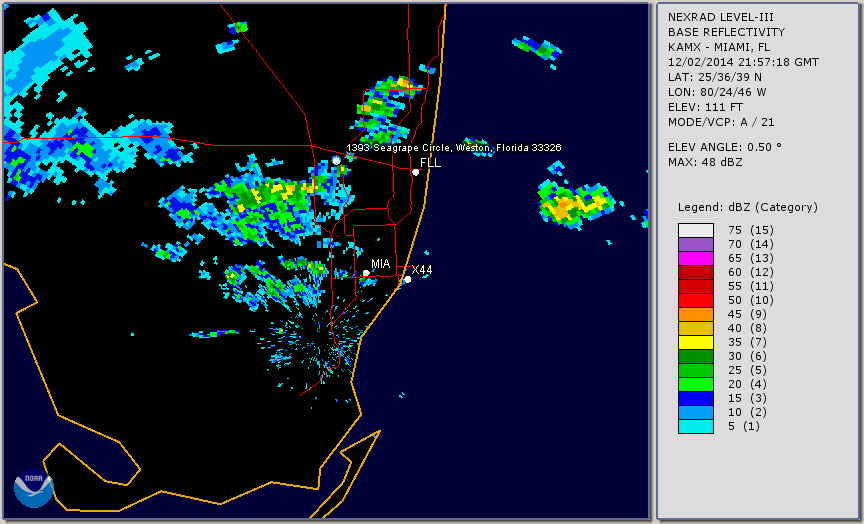Select the 65 dBZ magenta legend swatch
The width and height of the screenshot is (864, 524).
pyautogui.click(x=696, y=258)
